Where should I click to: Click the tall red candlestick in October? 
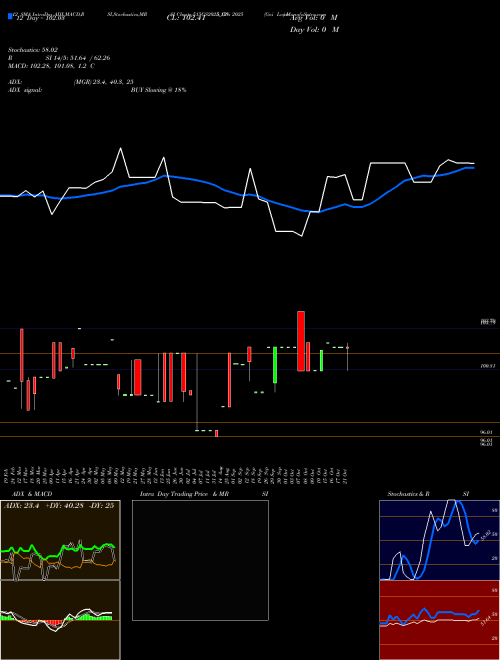coord(301,341)
